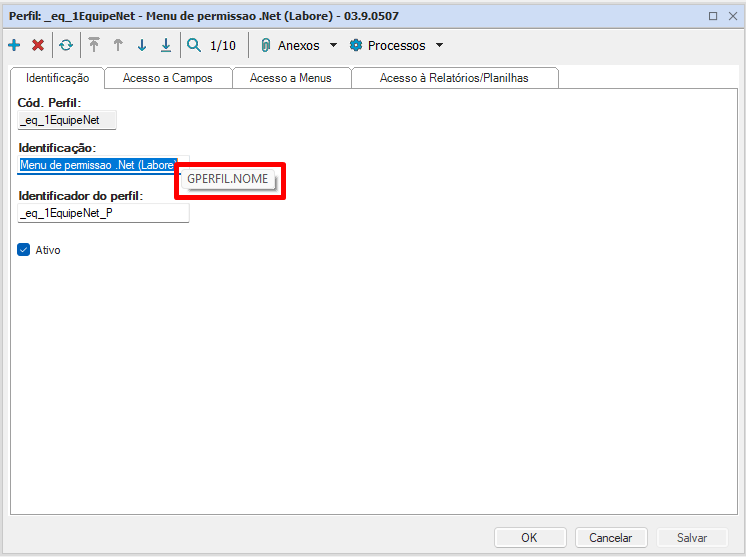Go to previous record up arrow
The width and height of the screenshot is (746, 557).
tap(118, 45)
